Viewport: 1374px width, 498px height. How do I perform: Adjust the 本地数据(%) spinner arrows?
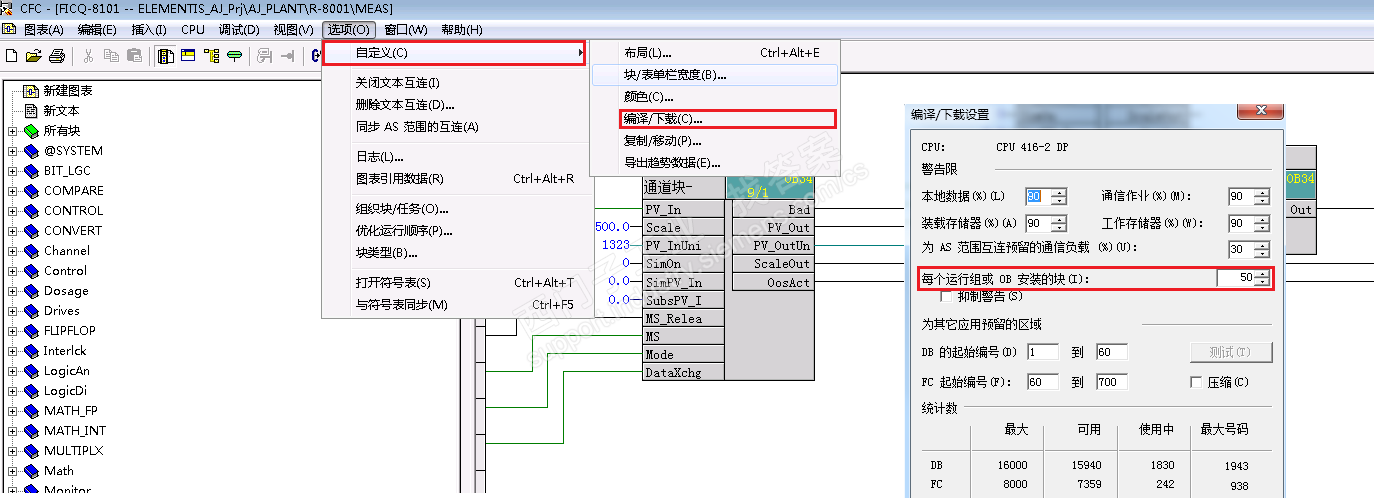[x=1059, y=197]
